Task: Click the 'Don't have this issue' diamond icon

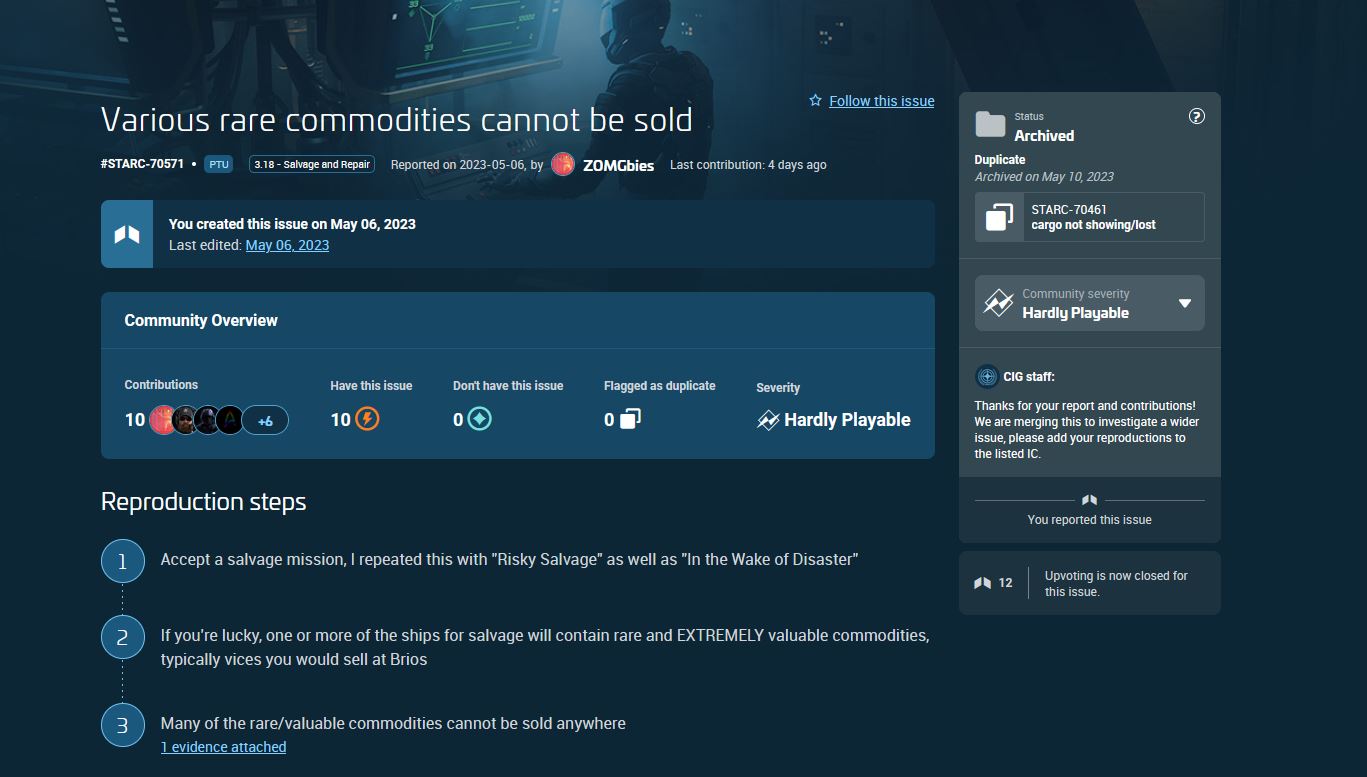Action: [x=480, y=419]
